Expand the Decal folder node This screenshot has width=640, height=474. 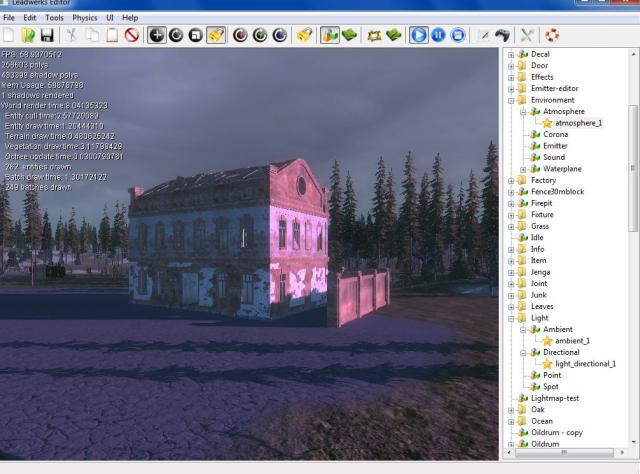(511, 54)
